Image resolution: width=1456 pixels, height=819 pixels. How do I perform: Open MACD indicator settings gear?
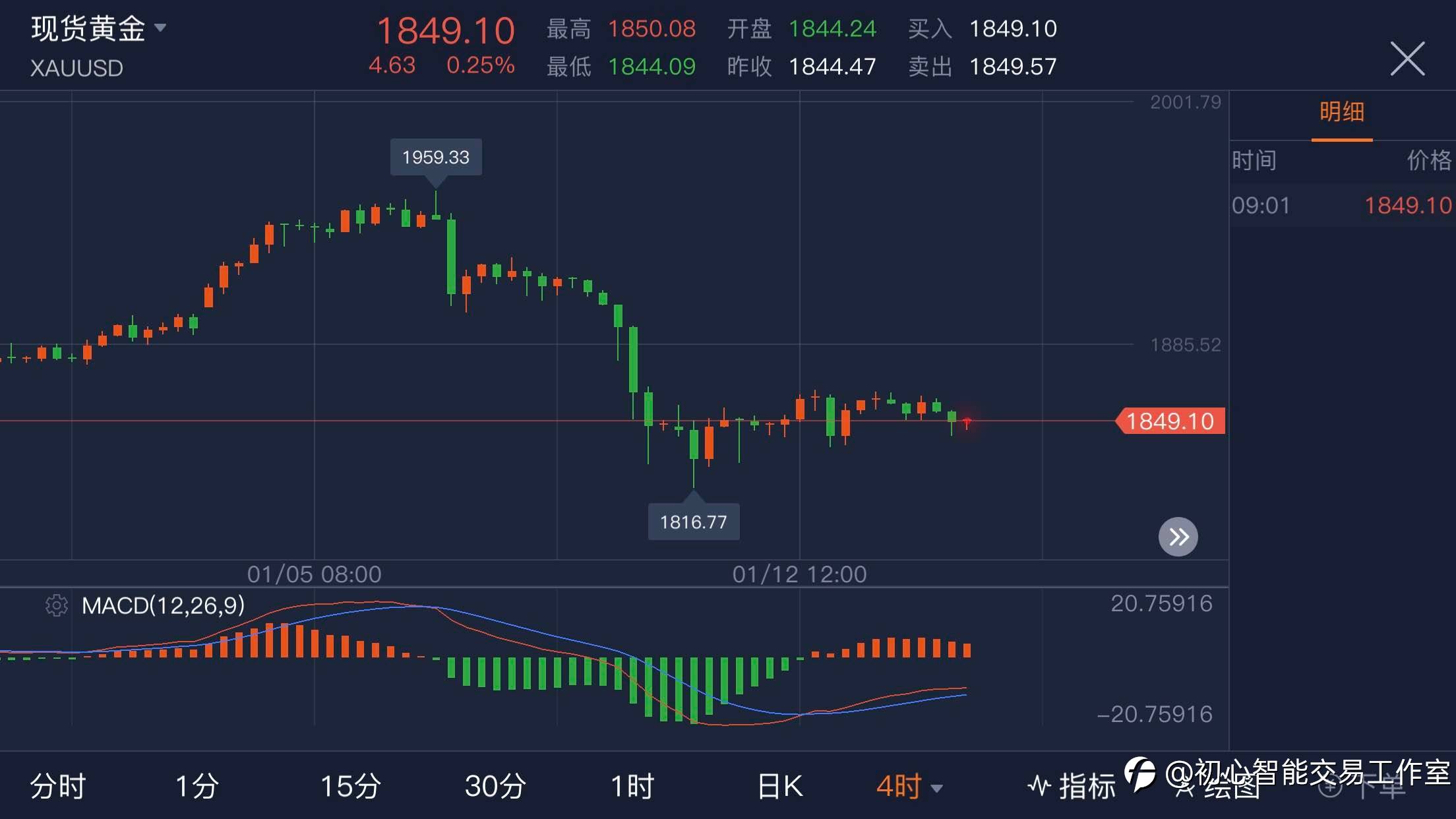(x=57, y=605)
